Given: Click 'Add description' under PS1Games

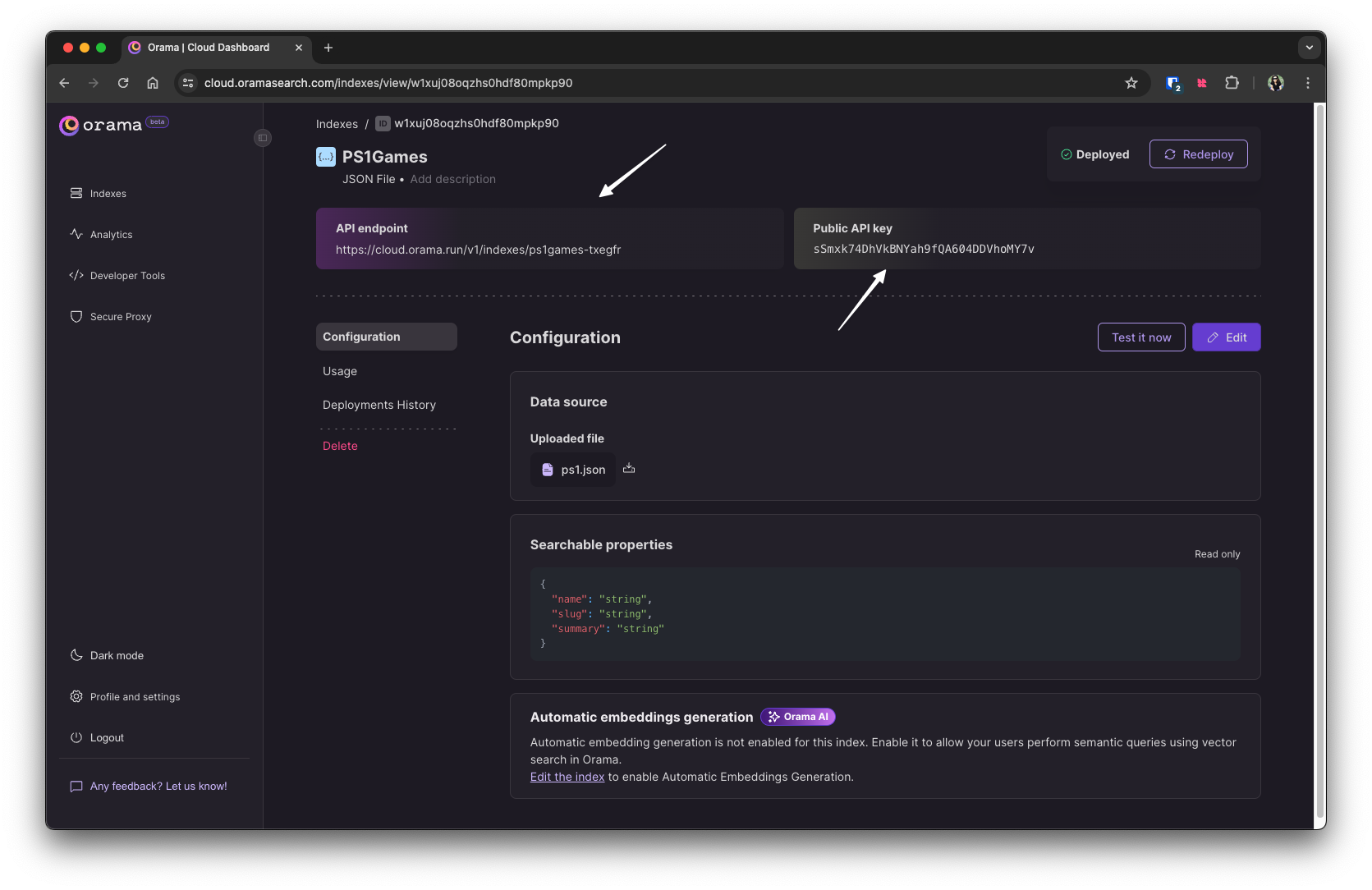Looking at the screenshot, I should pos(453,179).
